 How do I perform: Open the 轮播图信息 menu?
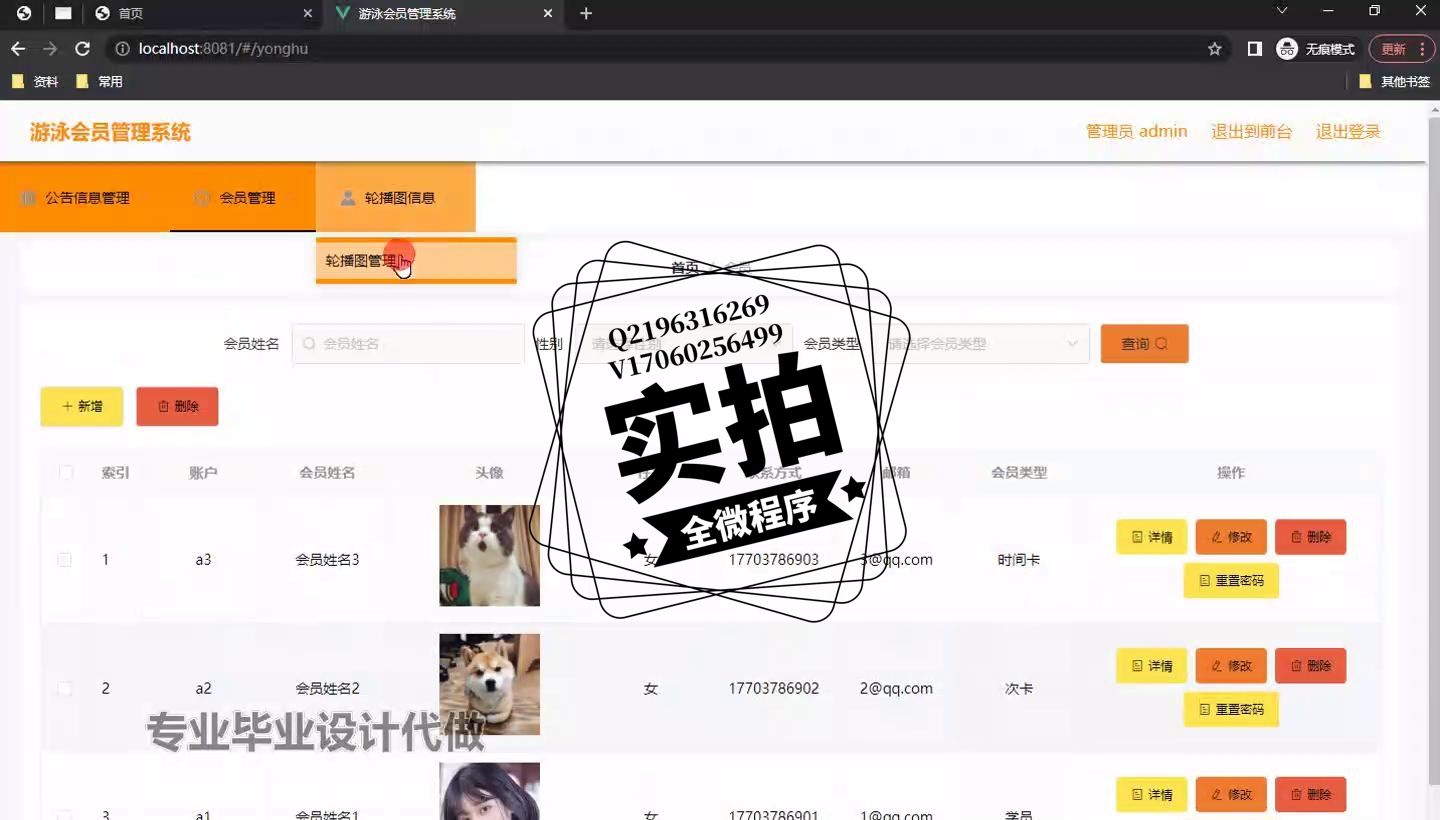(396, 198)
